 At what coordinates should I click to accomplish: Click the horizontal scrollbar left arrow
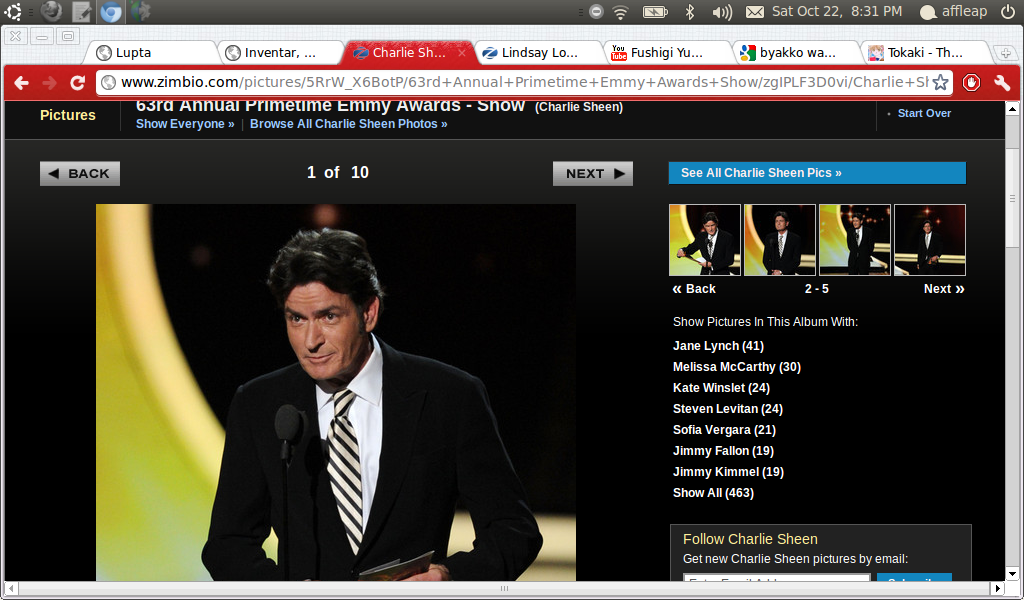click(10, 588)
